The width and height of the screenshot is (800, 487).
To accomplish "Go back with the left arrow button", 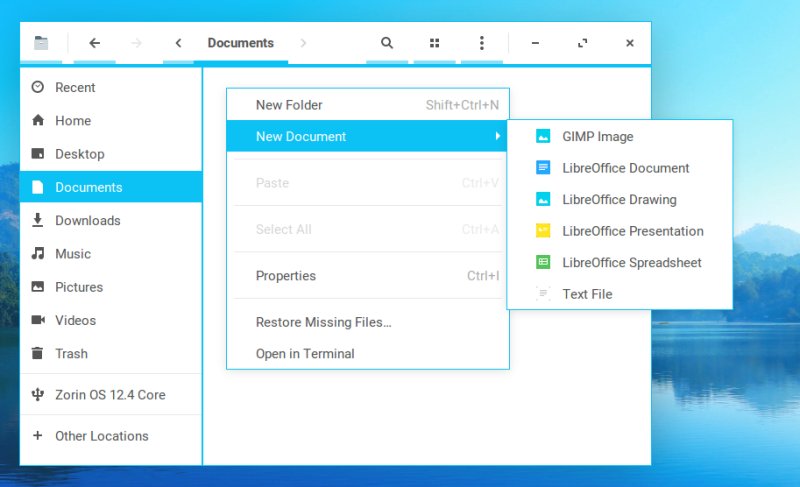I will pyautogui.click(x=94, y=43).
